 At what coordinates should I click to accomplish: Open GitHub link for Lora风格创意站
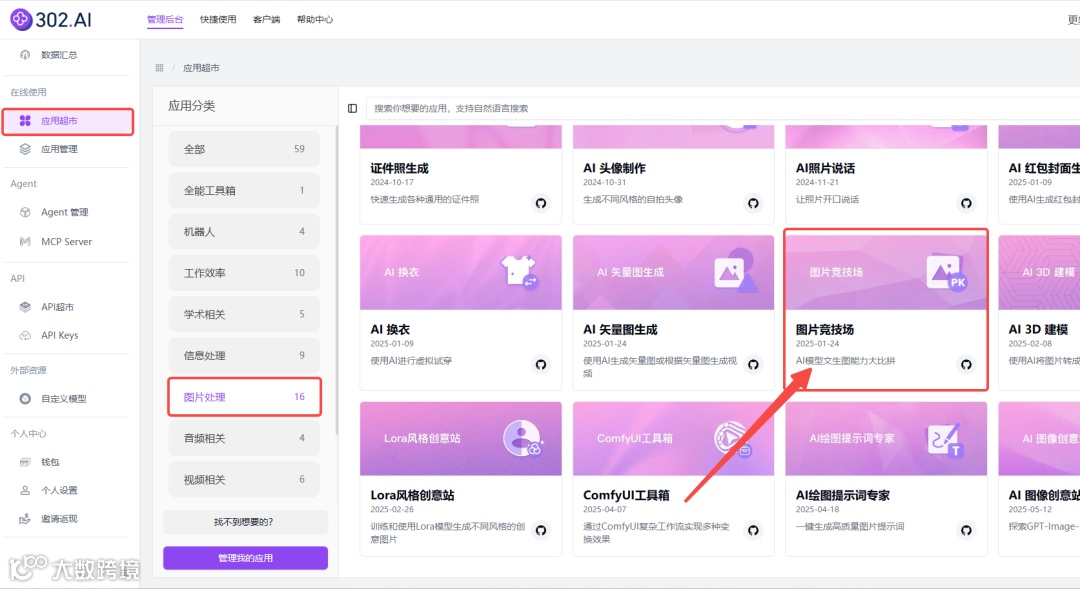(541, 530)
